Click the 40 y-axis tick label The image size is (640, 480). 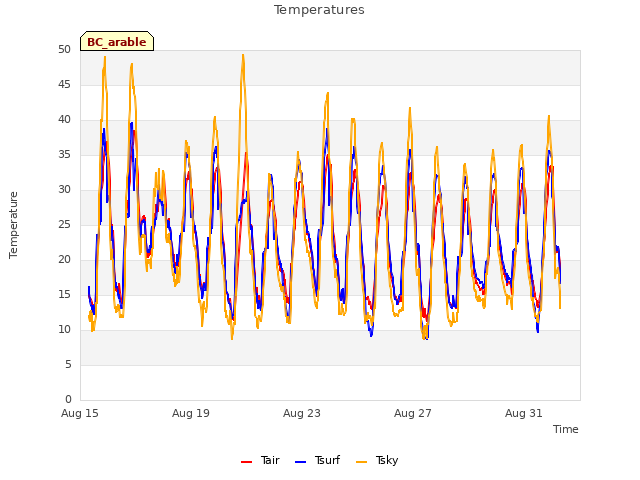click(x=64, y=120)
